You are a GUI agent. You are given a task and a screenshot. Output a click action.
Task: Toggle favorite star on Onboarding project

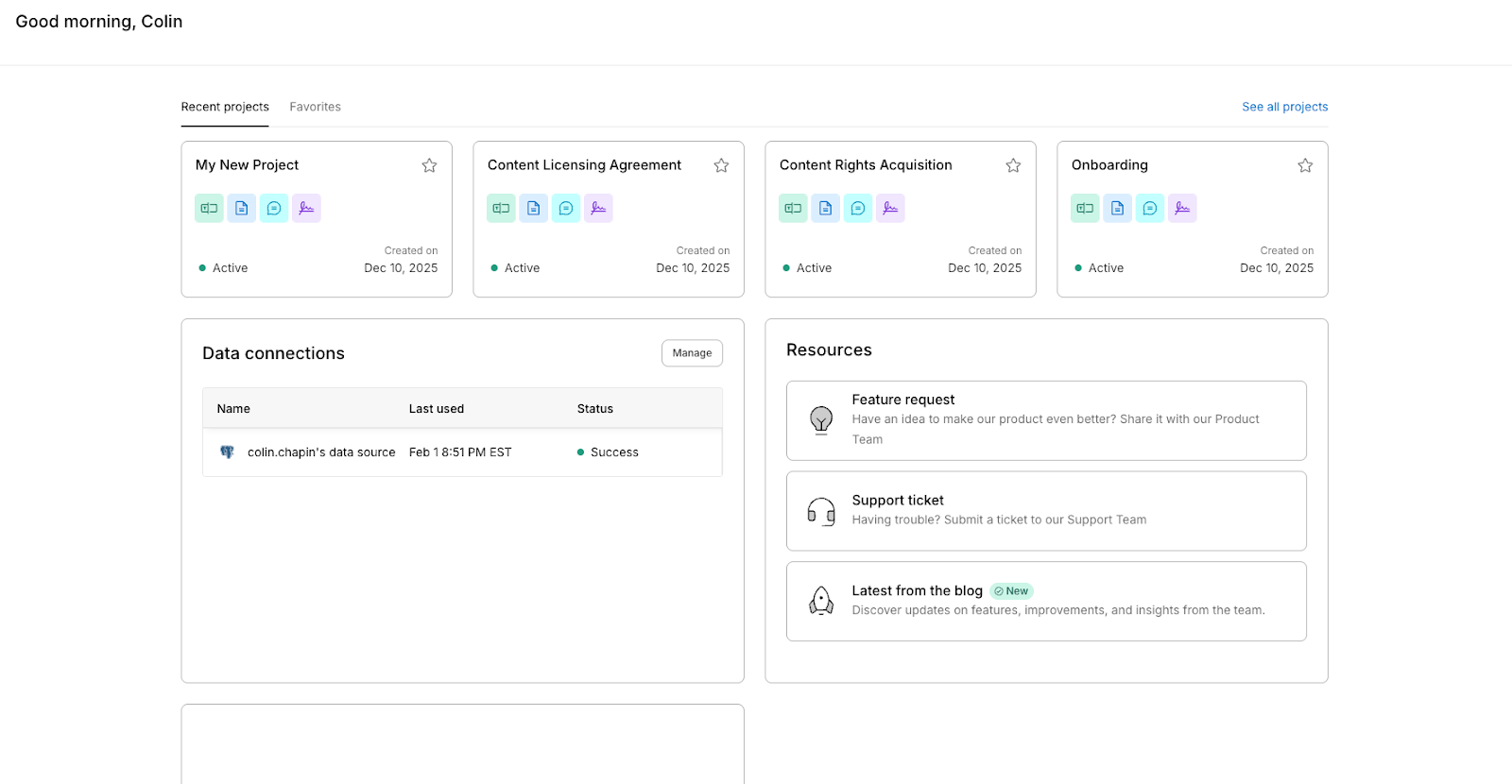point(1305,165)
